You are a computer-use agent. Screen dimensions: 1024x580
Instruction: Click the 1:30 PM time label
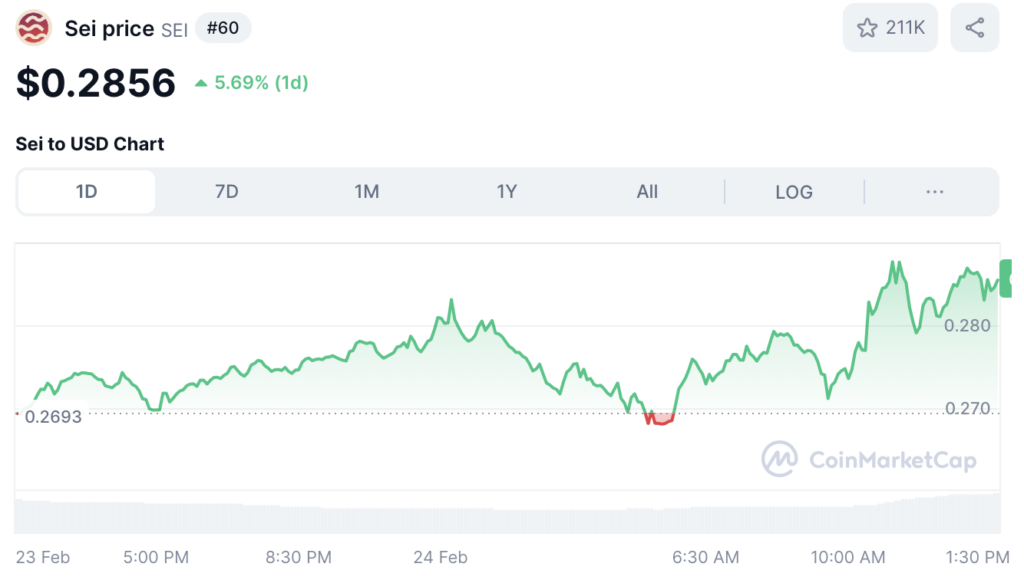[978, 557]
